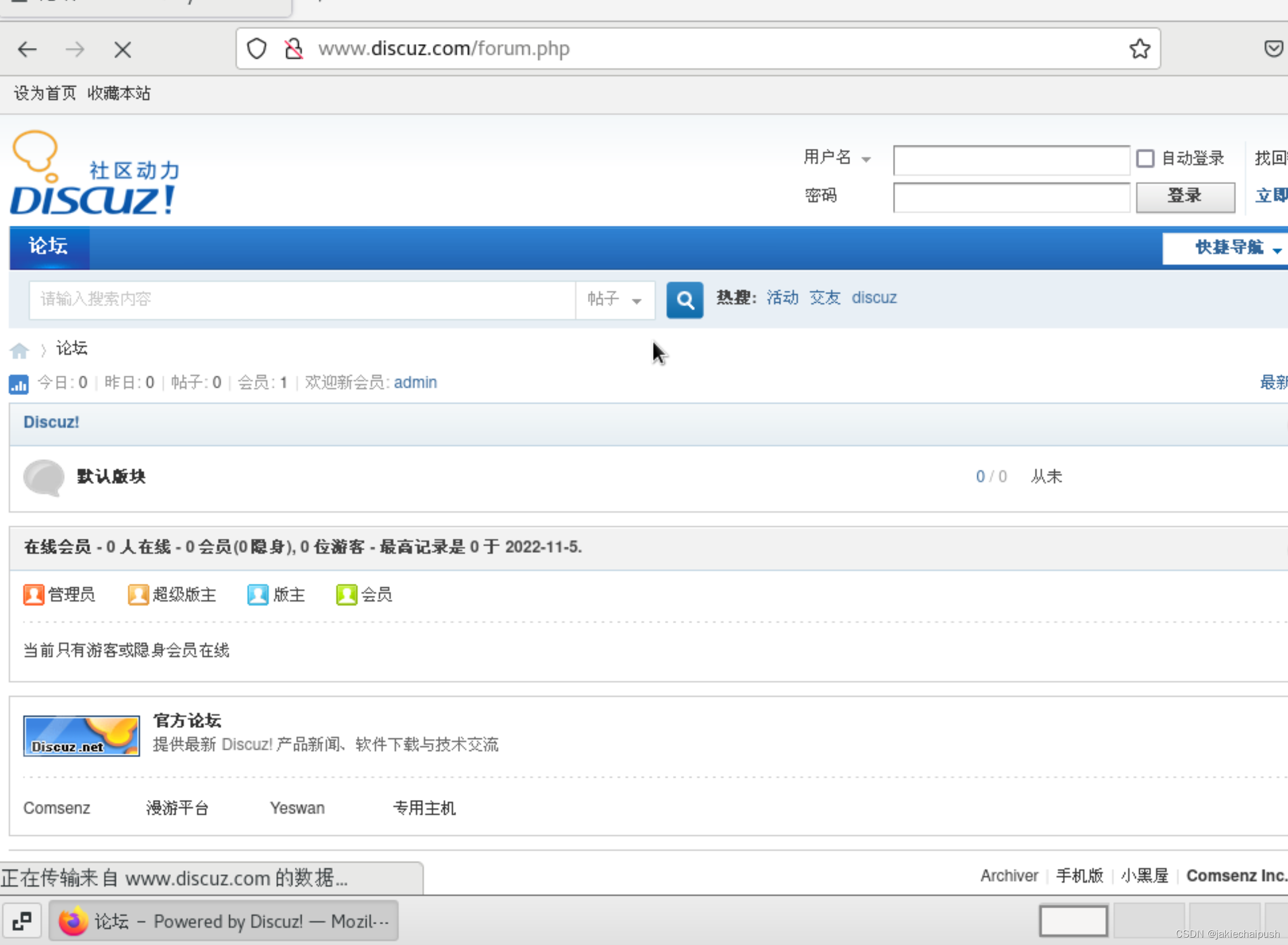Click the 版主 blue user icon

(x=258, y=594)
